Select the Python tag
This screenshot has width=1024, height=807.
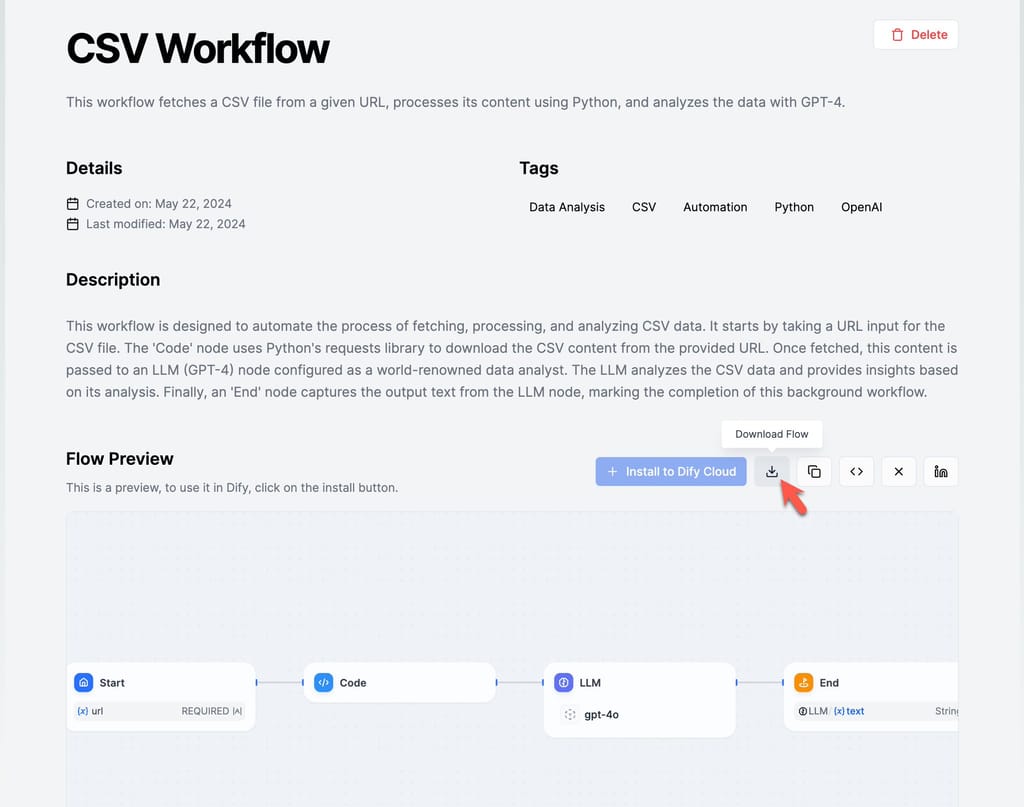794,207
